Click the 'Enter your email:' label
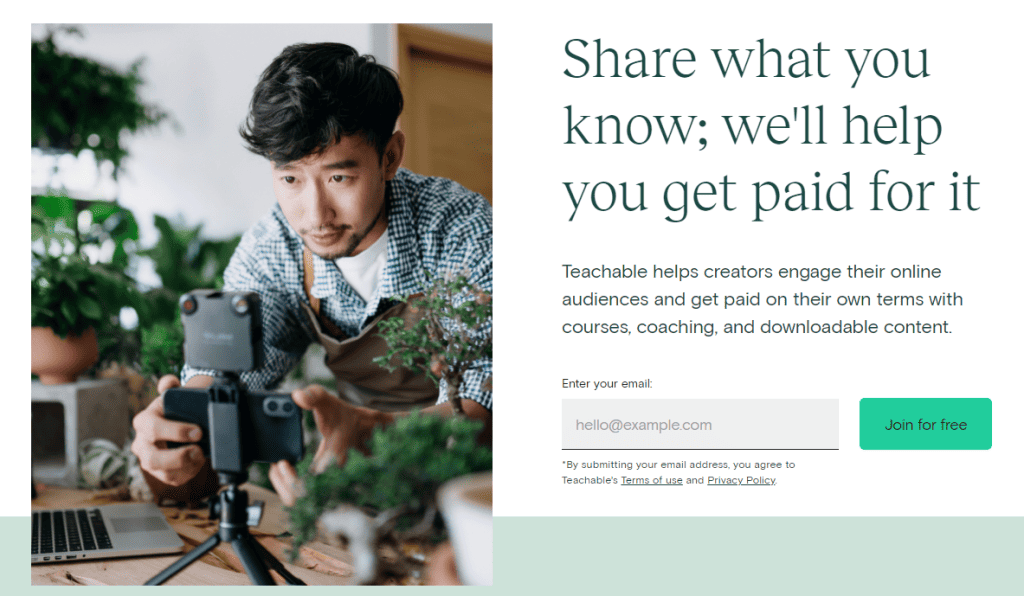Viewport: 1024px width, 596px height. click(x=607, y=384)
